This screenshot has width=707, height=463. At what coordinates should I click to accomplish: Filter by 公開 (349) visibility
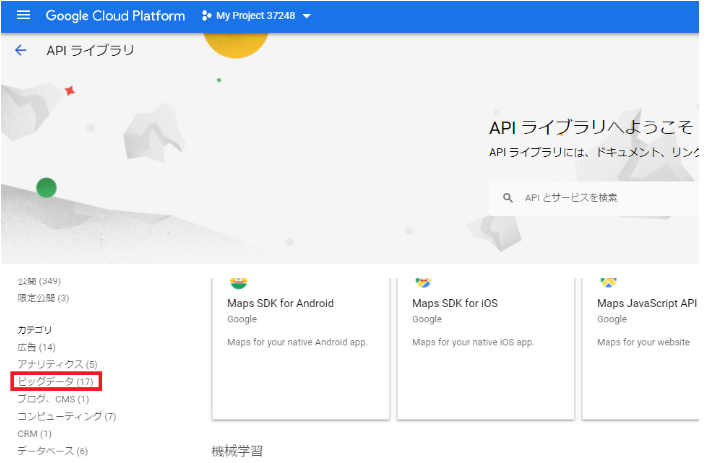point(39,281)
